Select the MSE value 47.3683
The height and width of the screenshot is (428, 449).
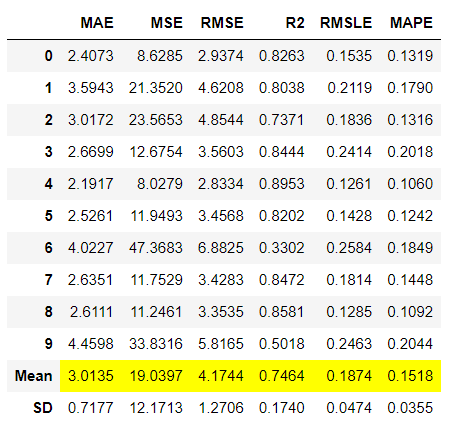[x=156, y=248]
